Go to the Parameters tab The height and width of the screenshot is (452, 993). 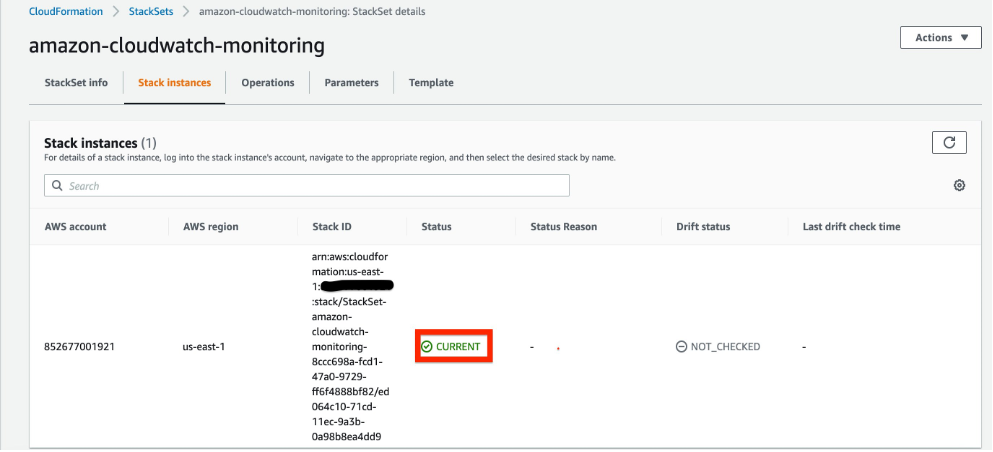tap(351, 83)
